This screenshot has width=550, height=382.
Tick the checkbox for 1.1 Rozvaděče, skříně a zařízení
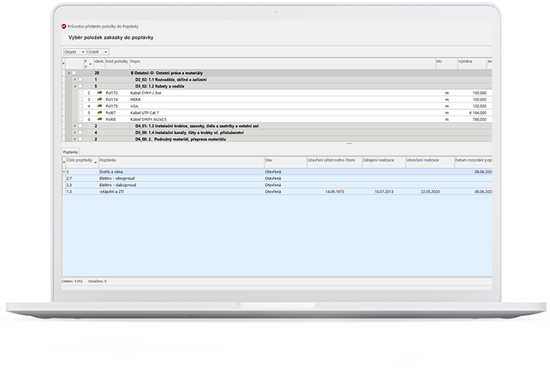pyautogui.click(x=80, y=80)
